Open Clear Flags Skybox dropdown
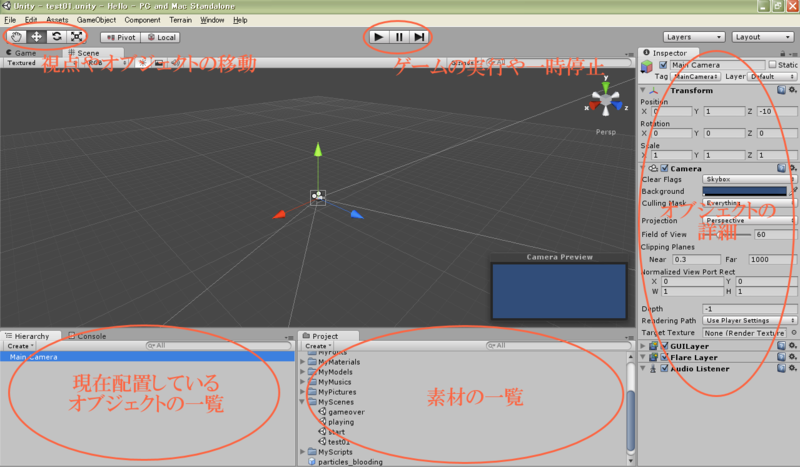Screen dimensions: 800x467 coord(749,179)
